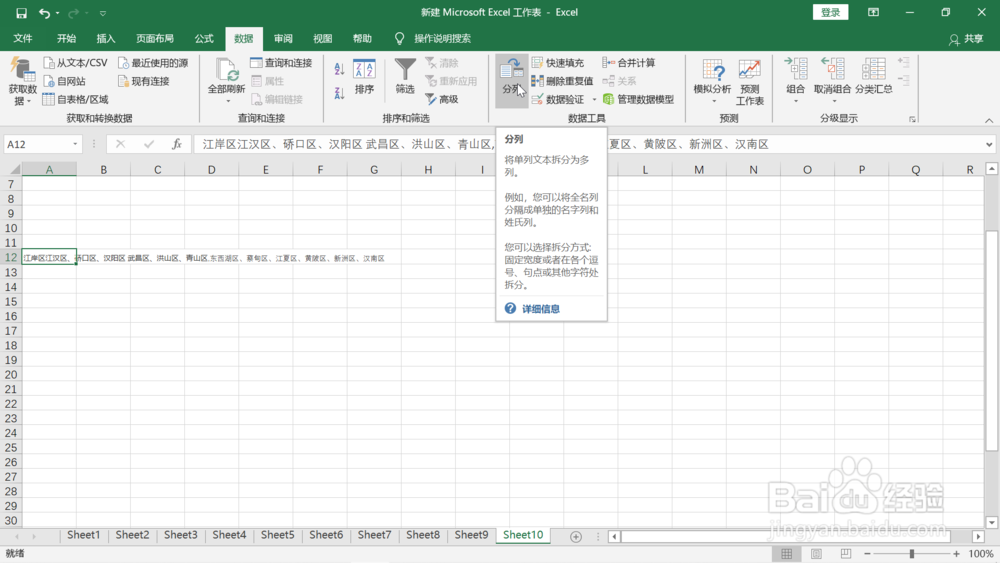Screen dimensions: 1000x563
Task: Import From Text/CSV (从文本/CSV)
Action: (75, 62)
